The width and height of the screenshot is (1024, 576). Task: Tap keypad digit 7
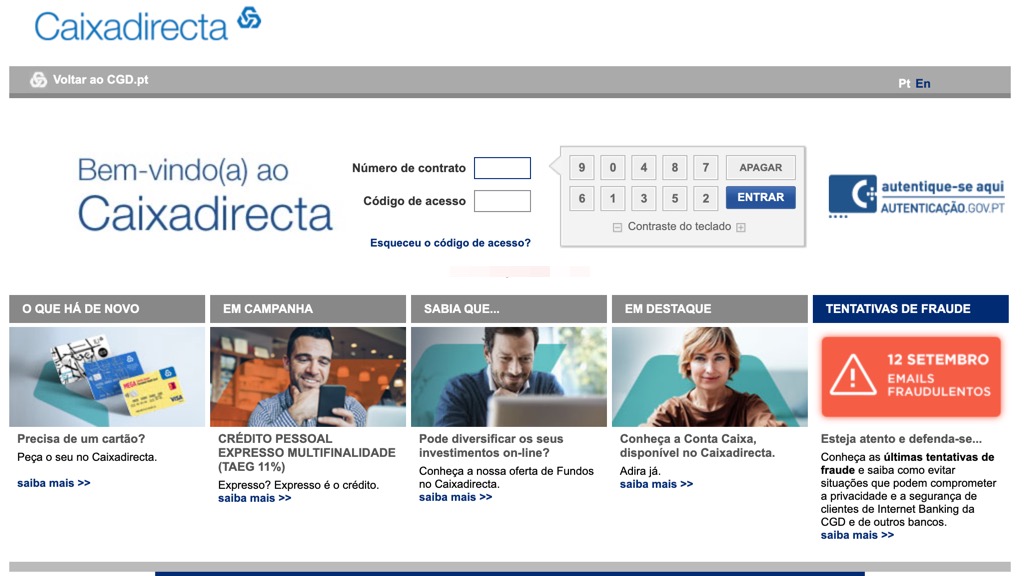tap(705, 168)
